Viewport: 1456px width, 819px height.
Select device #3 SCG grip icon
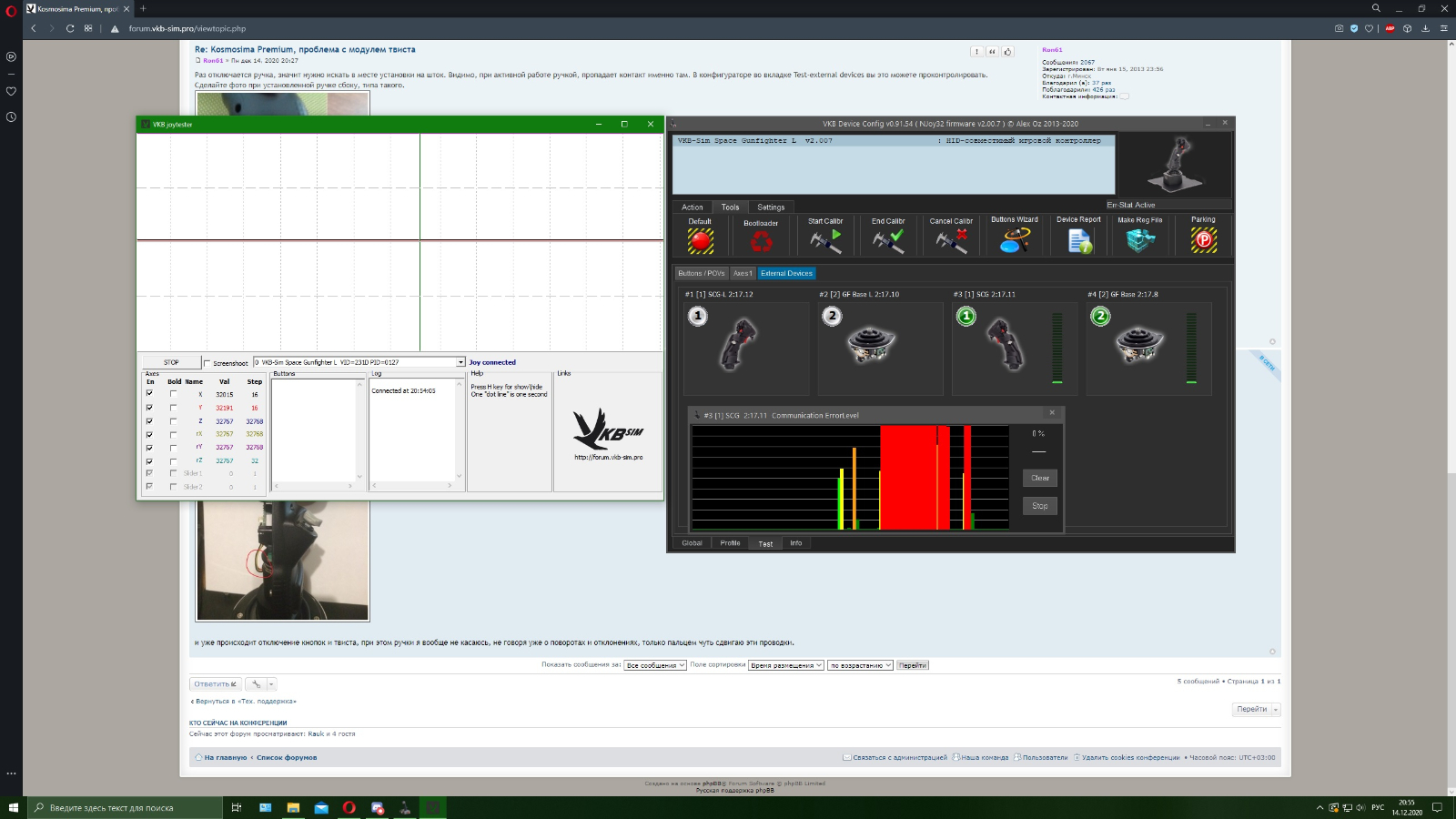1007,344
